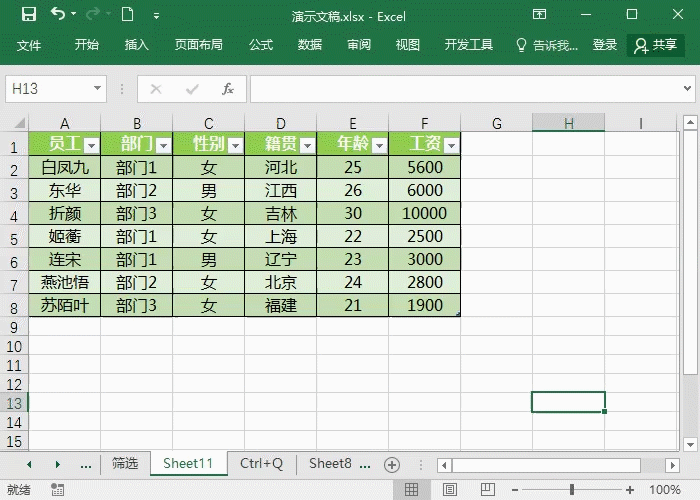Click the Select All corner triangle
Screen dimensions: 700x500
[x=20, y=123]
